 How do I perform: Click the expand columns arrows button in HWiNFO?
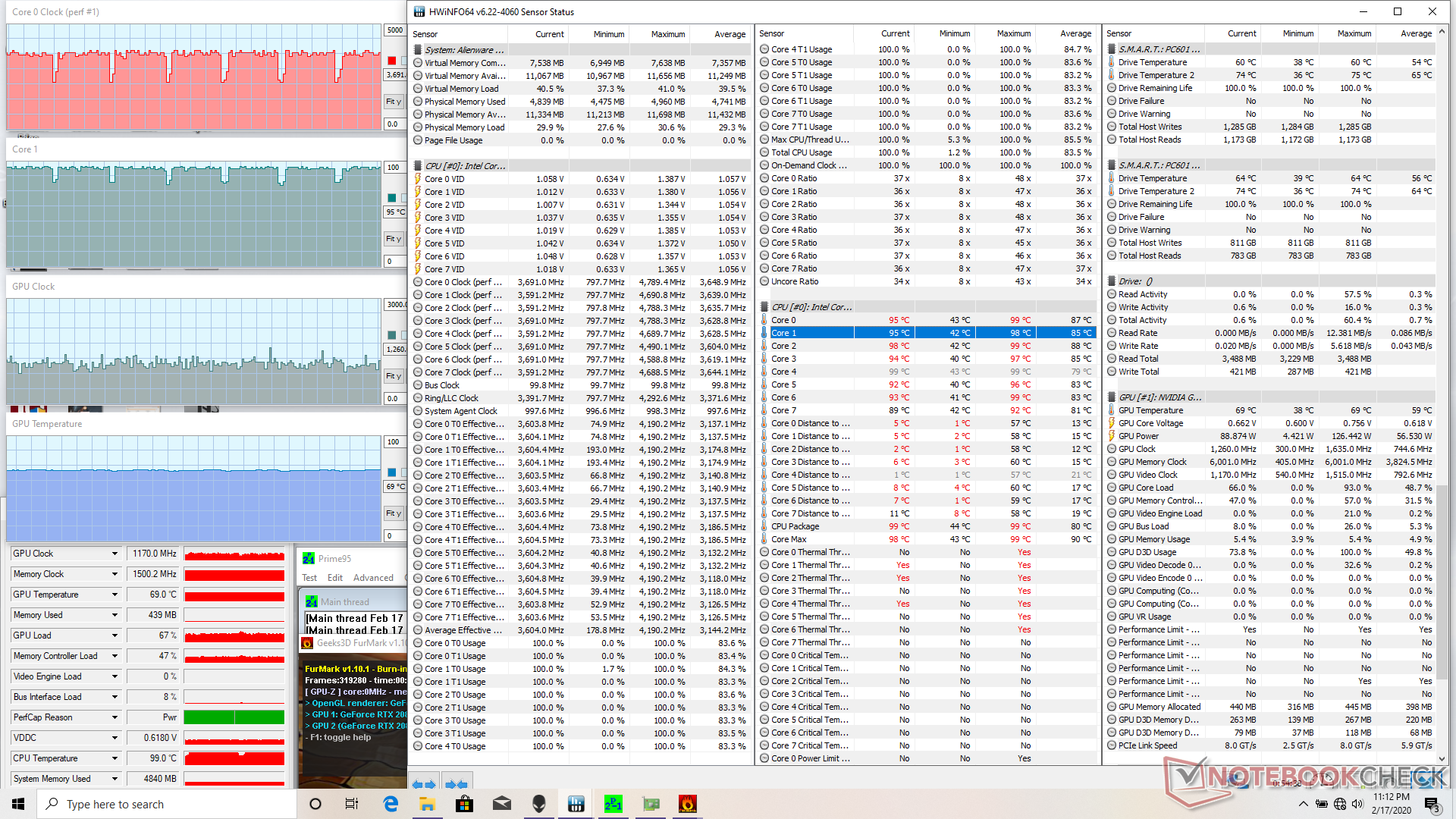(x=424, y=784)
